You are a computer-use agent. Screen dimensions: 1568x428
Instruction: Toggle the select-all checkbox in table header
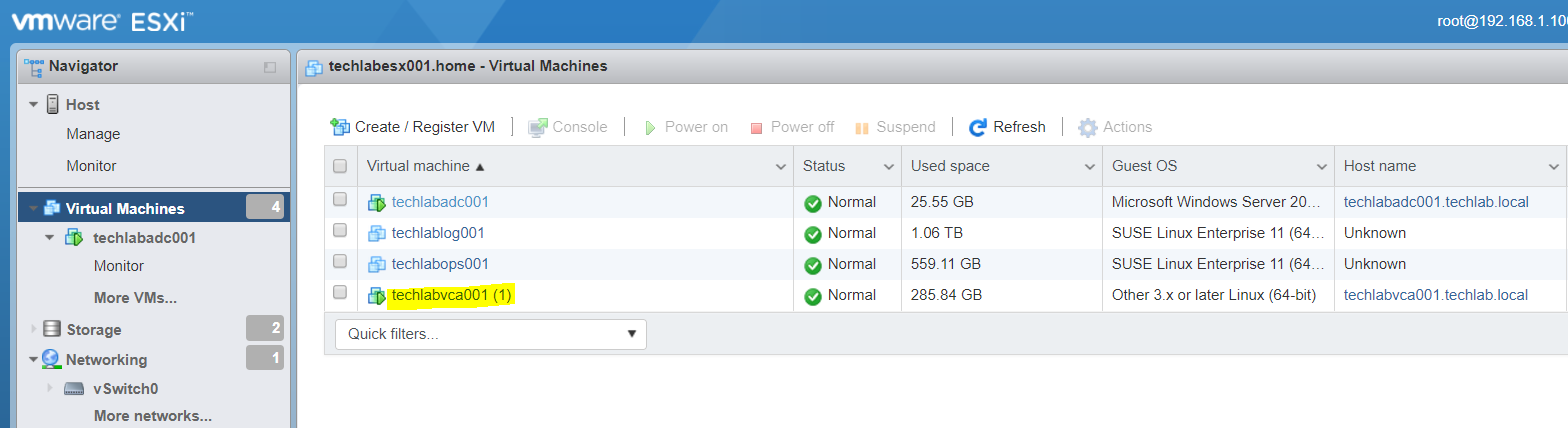click(340, 166)
